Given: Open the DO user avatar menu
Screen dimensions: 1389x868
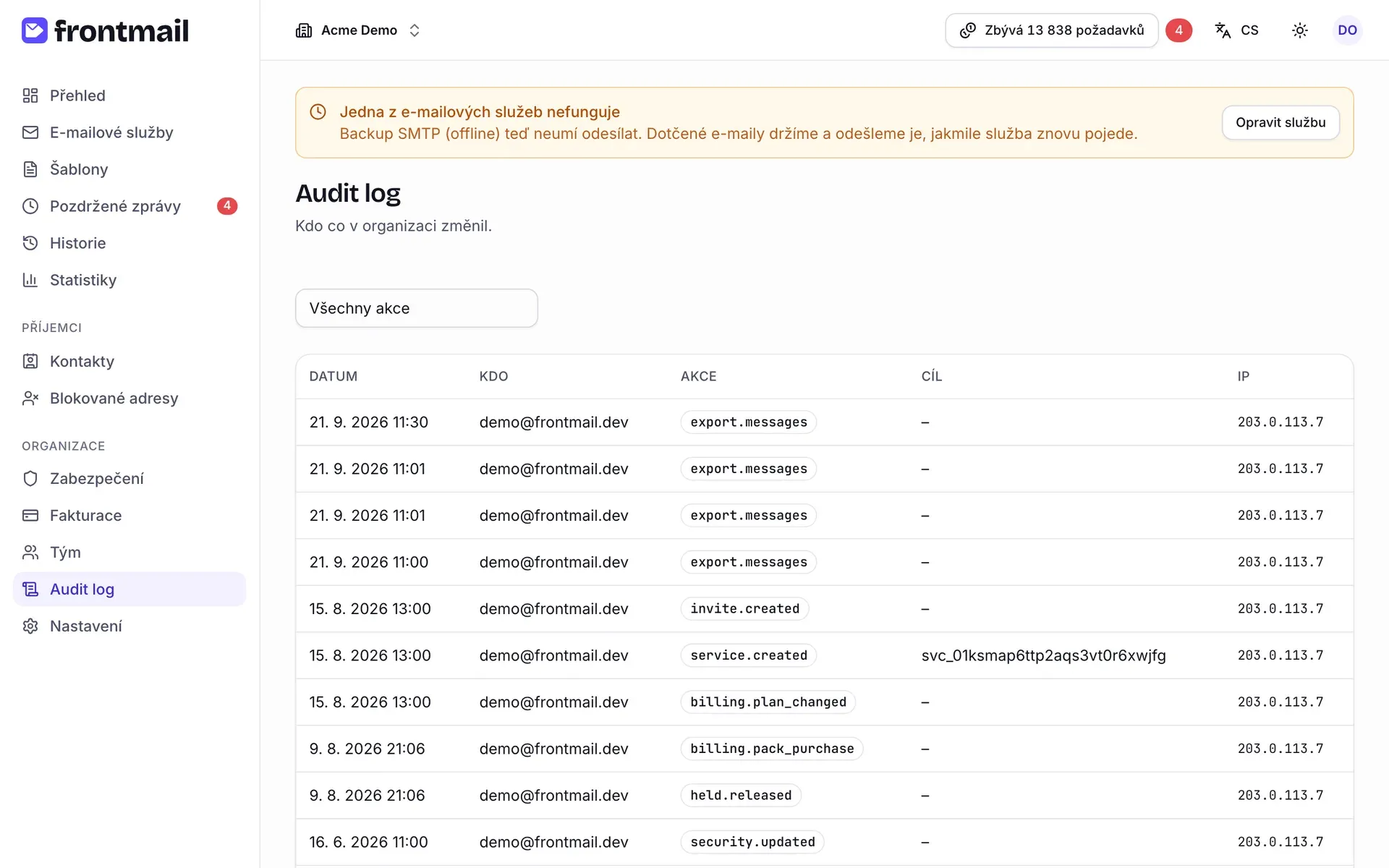Looking at the screenshot, I should [1347, 30].
